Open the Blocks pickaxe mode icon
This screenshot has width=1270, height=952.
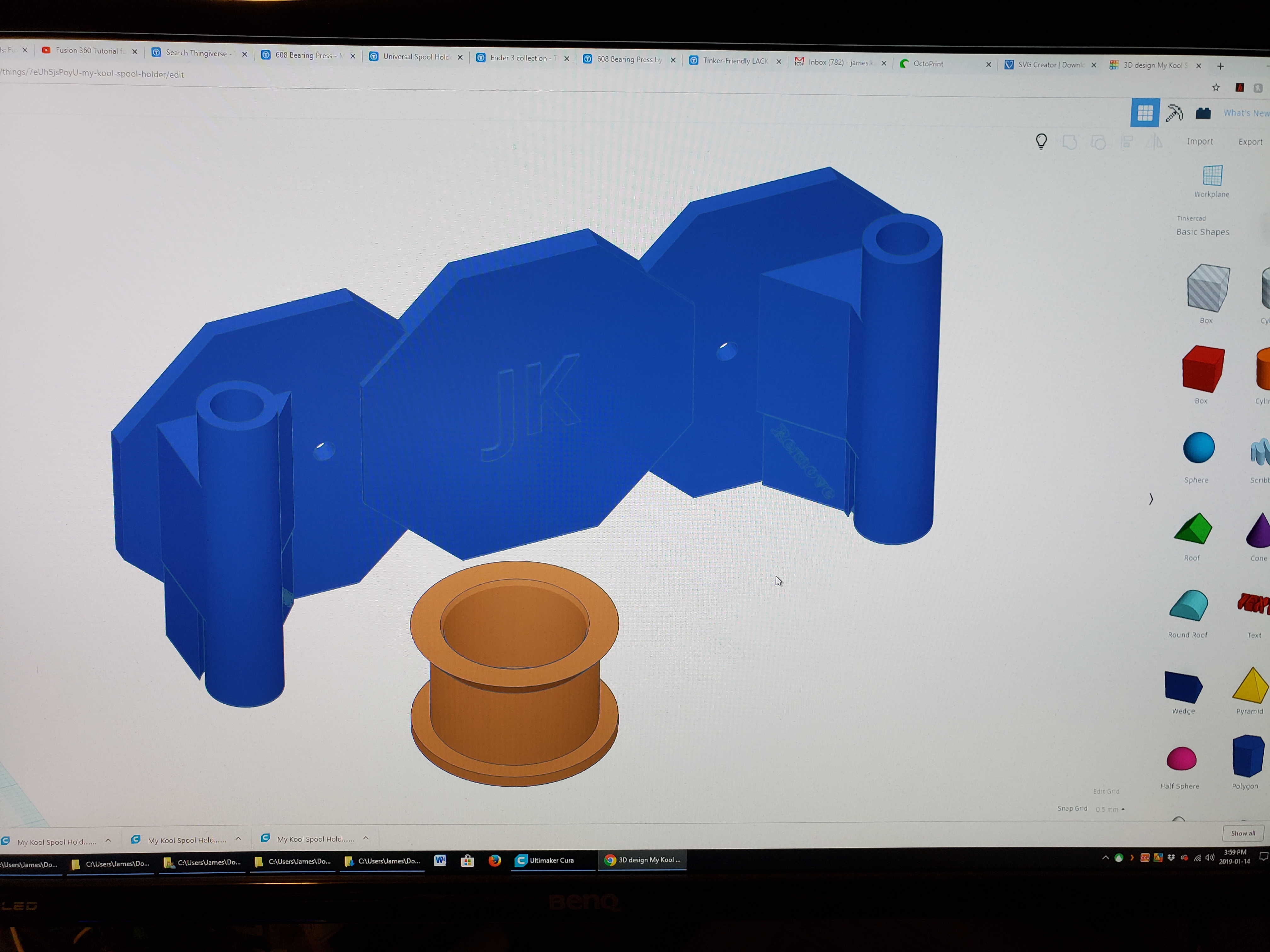[1174, 113]
